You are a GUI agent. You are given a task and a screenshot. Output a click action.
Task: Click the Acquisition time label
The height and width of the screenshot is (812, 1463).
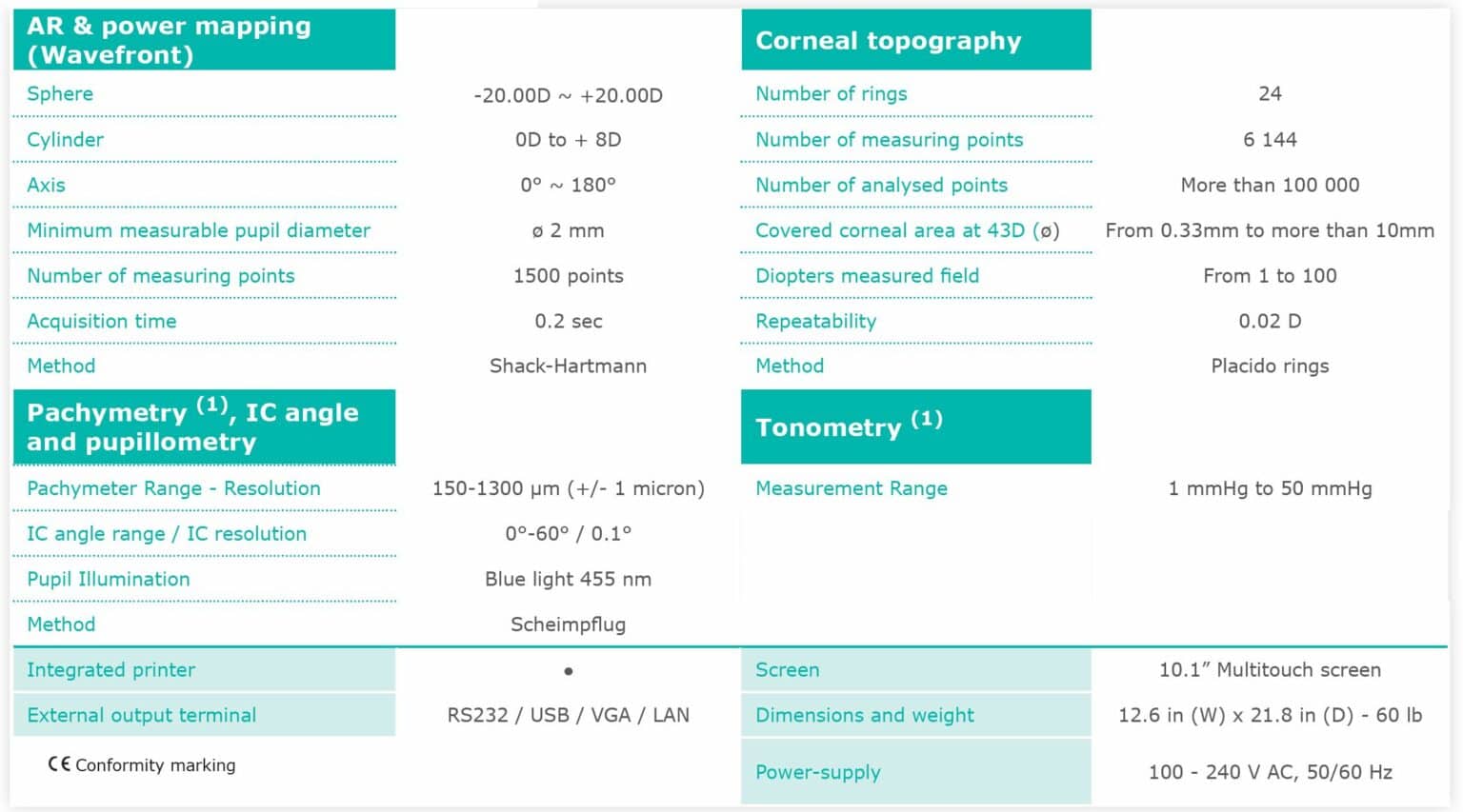point(102,321)
